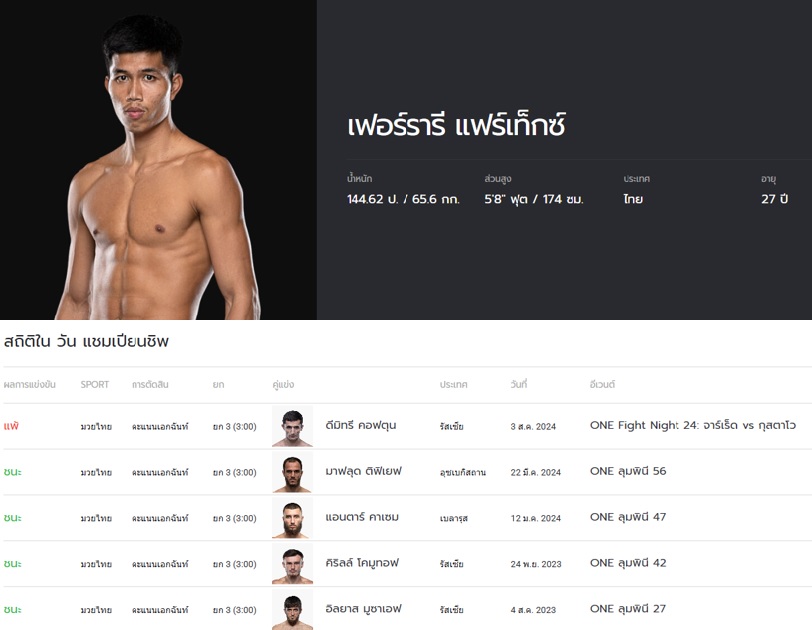Open opponent name มาฟลุด ติฟิเยฟ
The image size is (812, 630).
tap(364, 472)
